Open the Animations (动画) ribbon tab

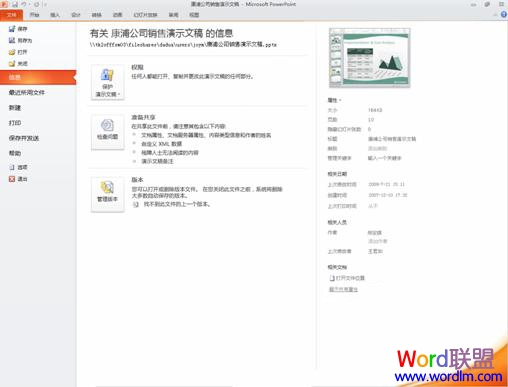[x=117, y=15]
